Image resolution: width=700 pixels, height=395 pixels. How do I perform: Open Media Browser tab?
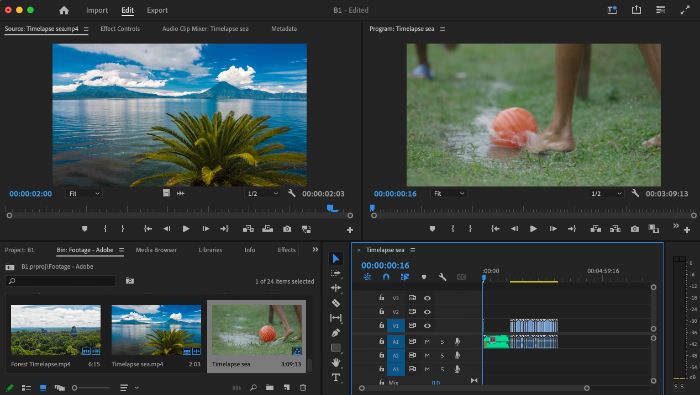click(156, 250)
